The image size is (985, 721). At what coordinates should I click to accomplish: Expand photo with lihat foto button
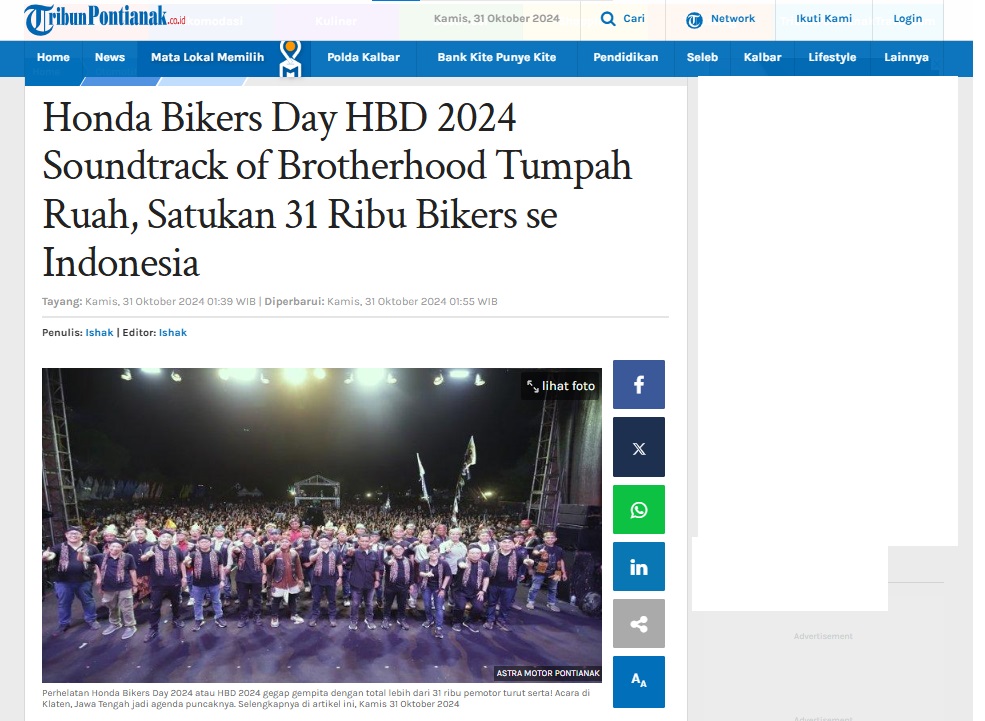[x=561, y=386]
